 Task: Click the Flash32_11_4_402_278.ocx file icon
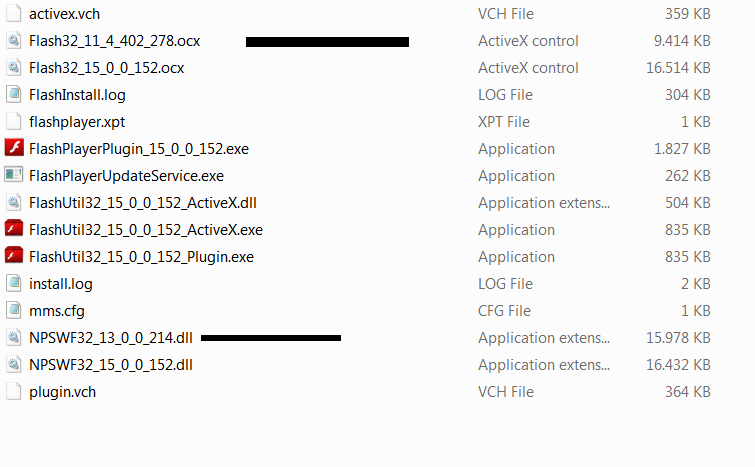[13, 40]
